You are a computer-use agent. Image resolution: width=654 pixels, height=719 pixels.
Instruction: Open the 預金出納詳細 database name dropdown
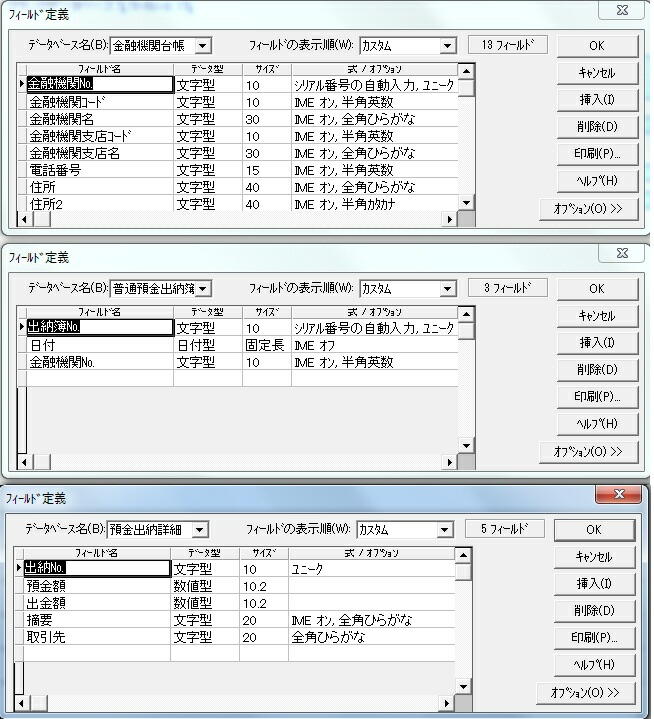coord(200,530)
